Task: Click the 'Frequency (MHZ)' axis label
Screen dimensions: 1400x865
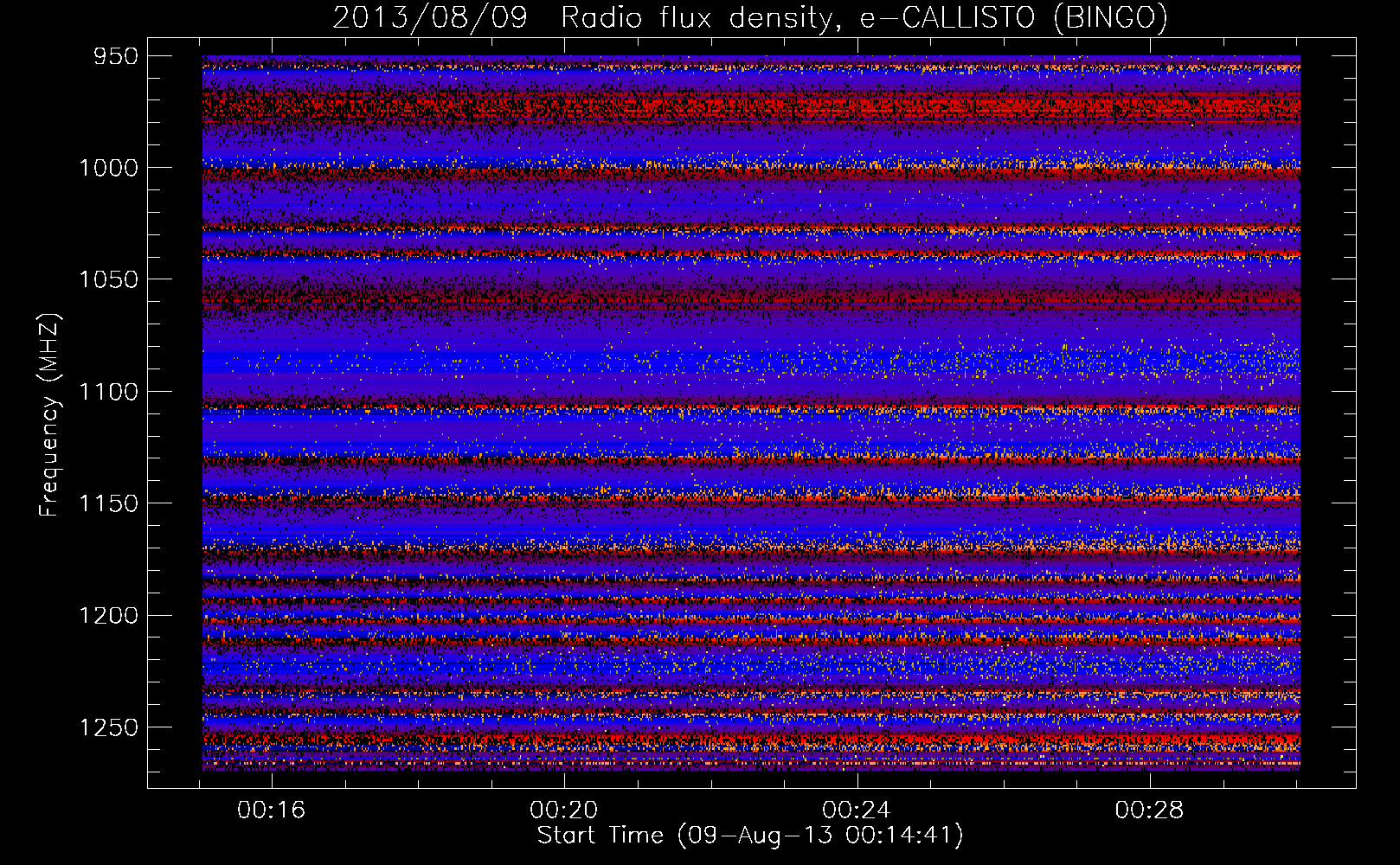Action: pos(49,415)
